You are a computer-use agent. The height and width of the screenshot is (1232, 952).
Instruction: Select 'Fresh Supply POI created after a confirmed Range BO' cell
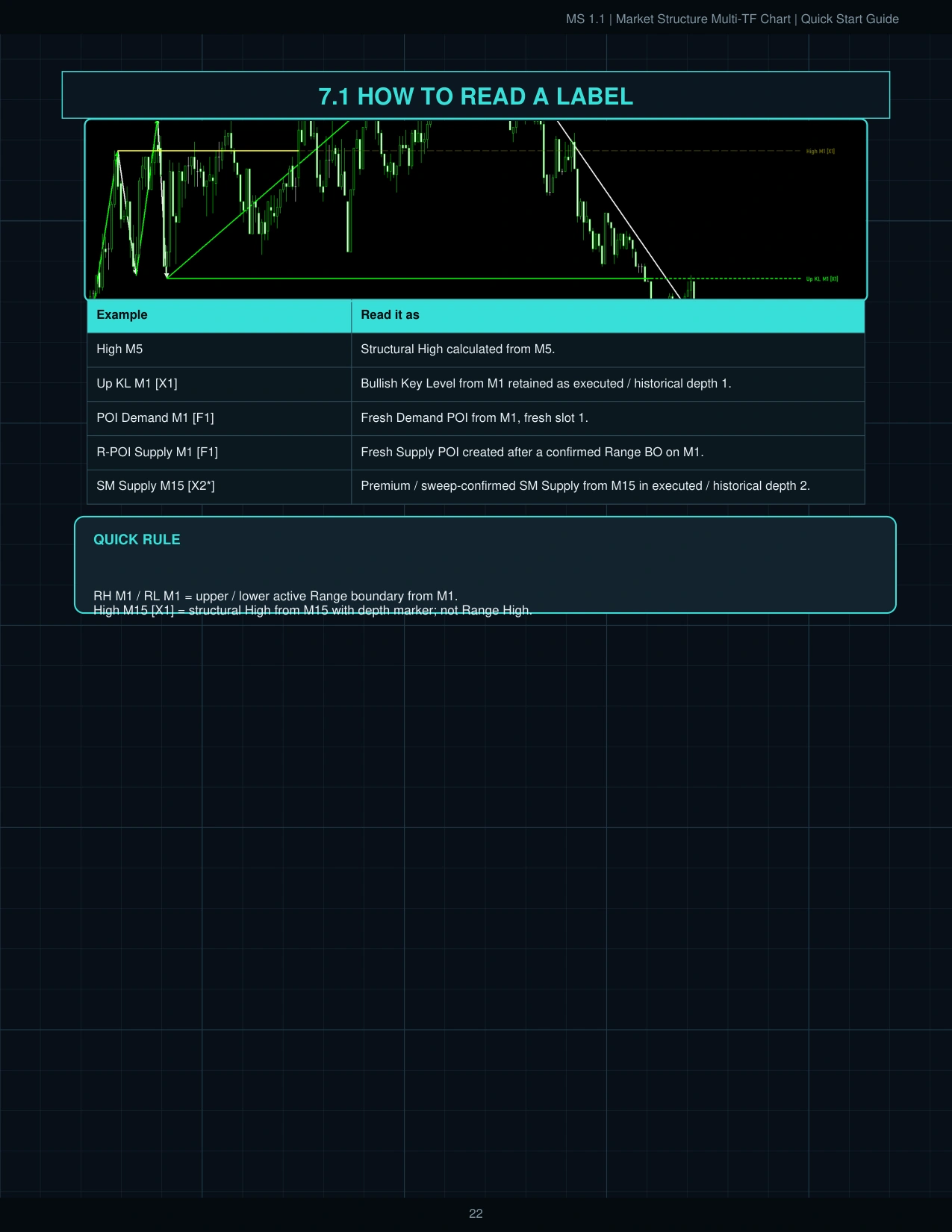point(608,452)
